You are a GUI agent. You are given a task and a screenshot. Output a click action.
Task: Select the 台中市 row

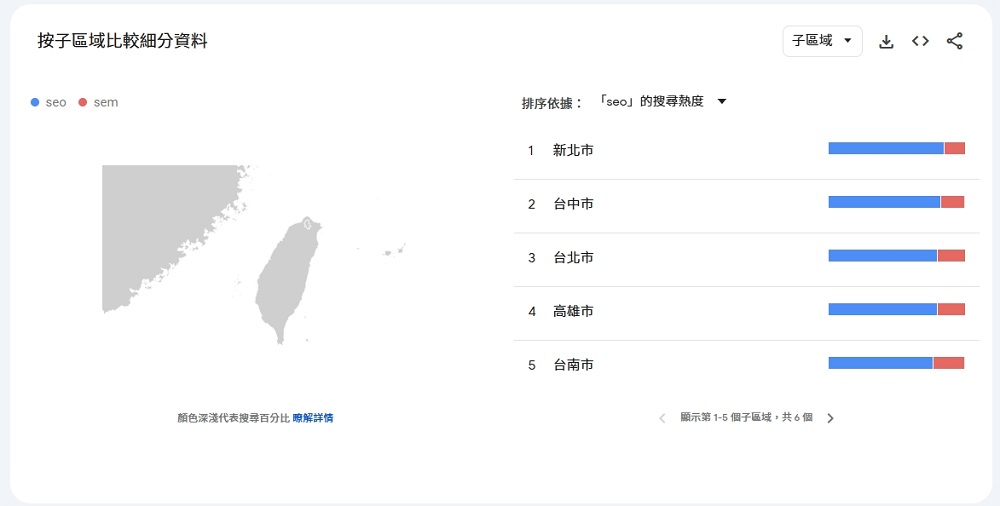(746, 204)
